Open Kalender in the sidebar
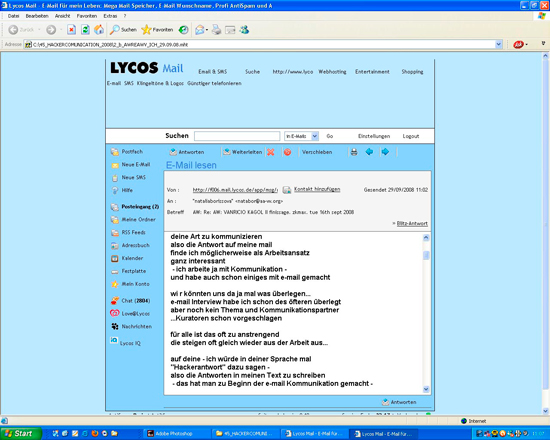The image size is (550, 440). (x=127, y=258)
